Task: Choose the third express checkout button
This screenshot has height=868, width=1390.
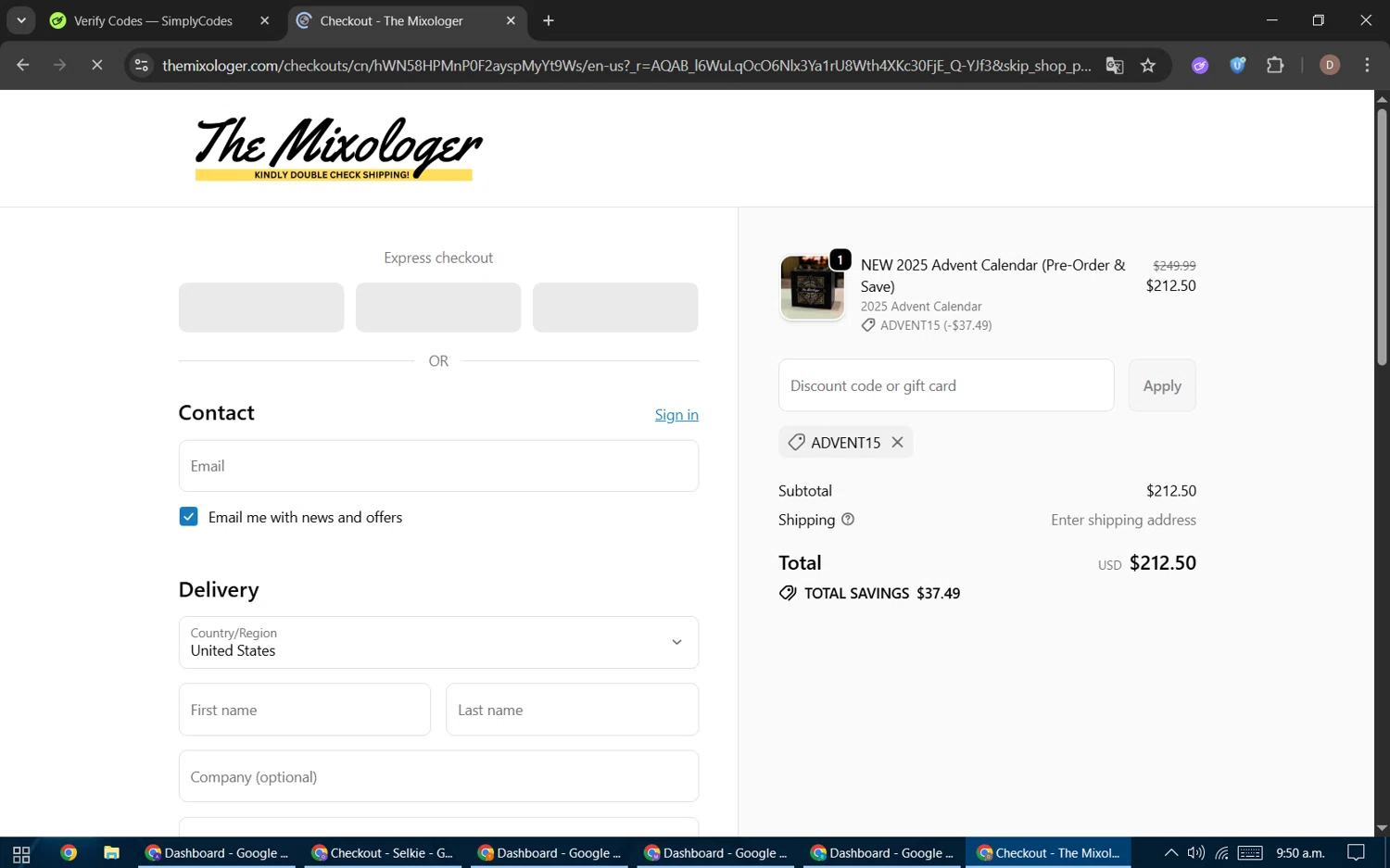Action: pos(615,308)
